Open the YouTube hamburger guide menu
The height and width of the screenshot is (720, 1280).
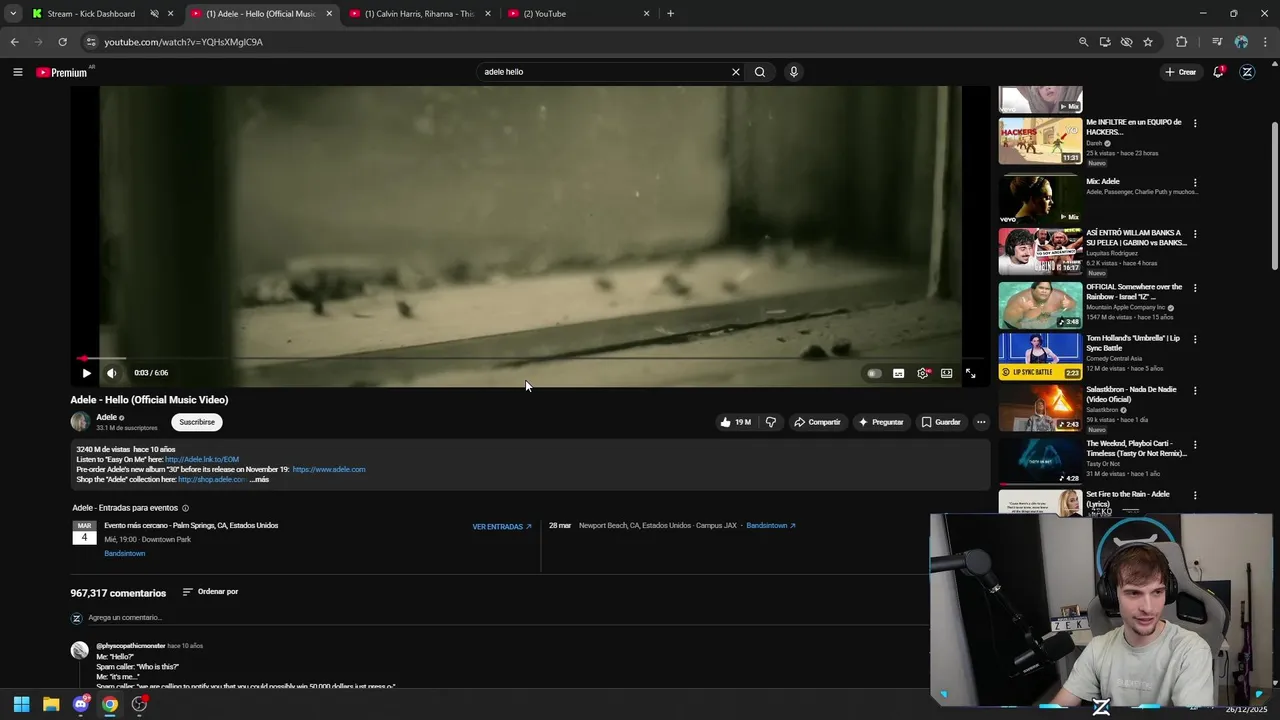17,72
